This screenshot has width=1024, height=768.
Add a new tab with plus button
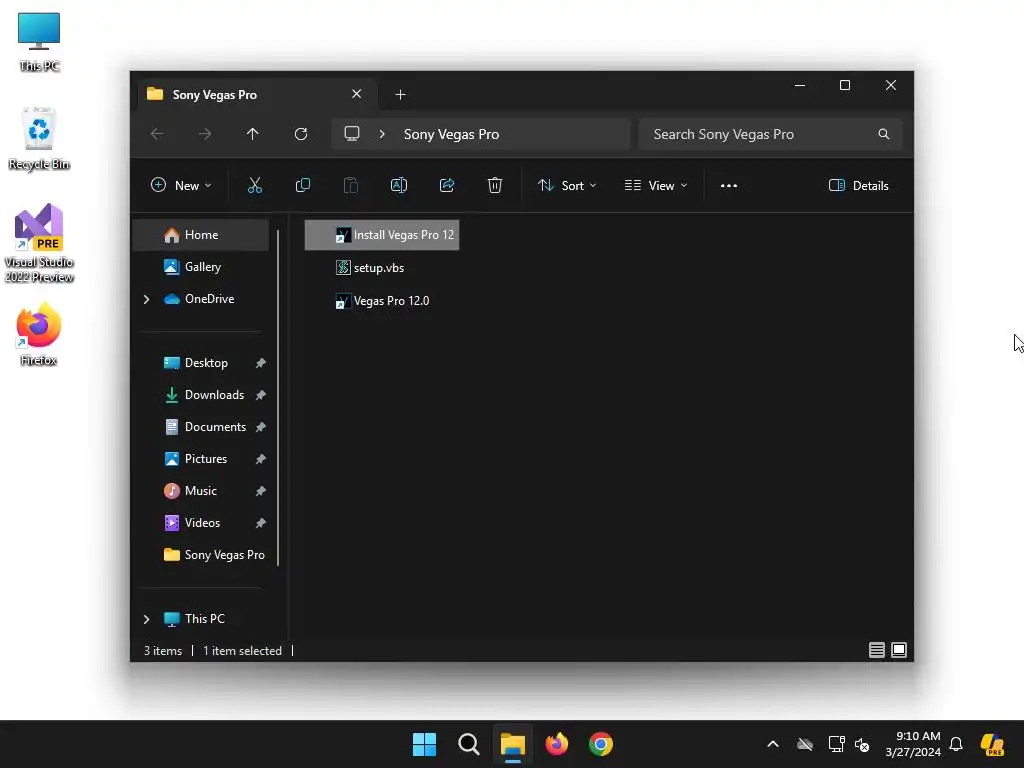pos(400,95)
